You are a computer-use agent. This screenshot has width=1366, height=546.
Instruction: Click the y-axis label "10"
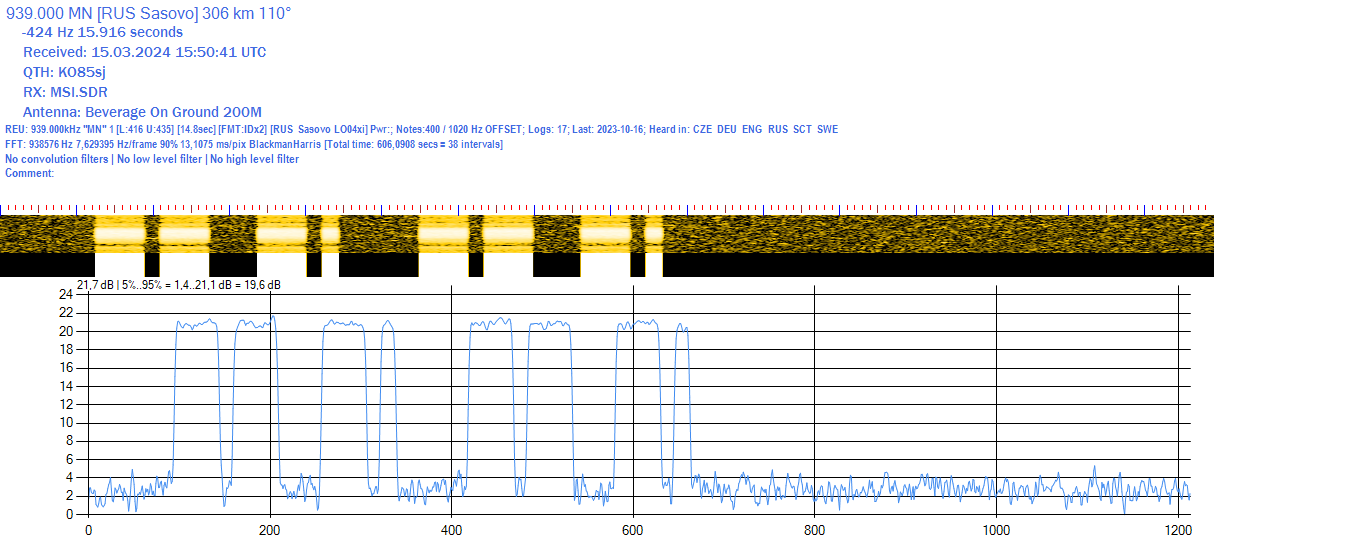click(67, 423)
